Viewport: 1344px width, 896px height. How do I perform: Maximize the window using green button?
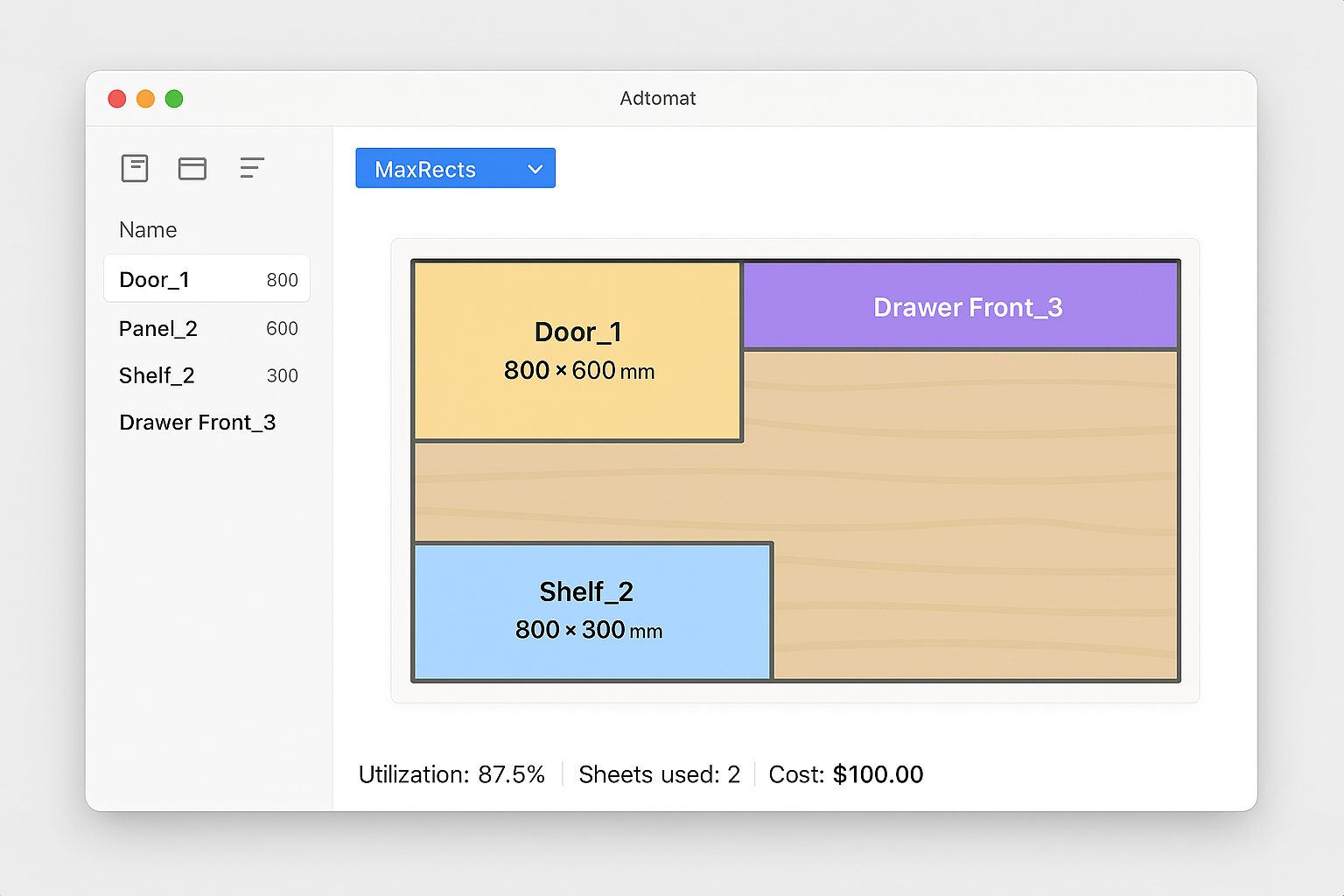pyautogui.click(x=174, y=99)
